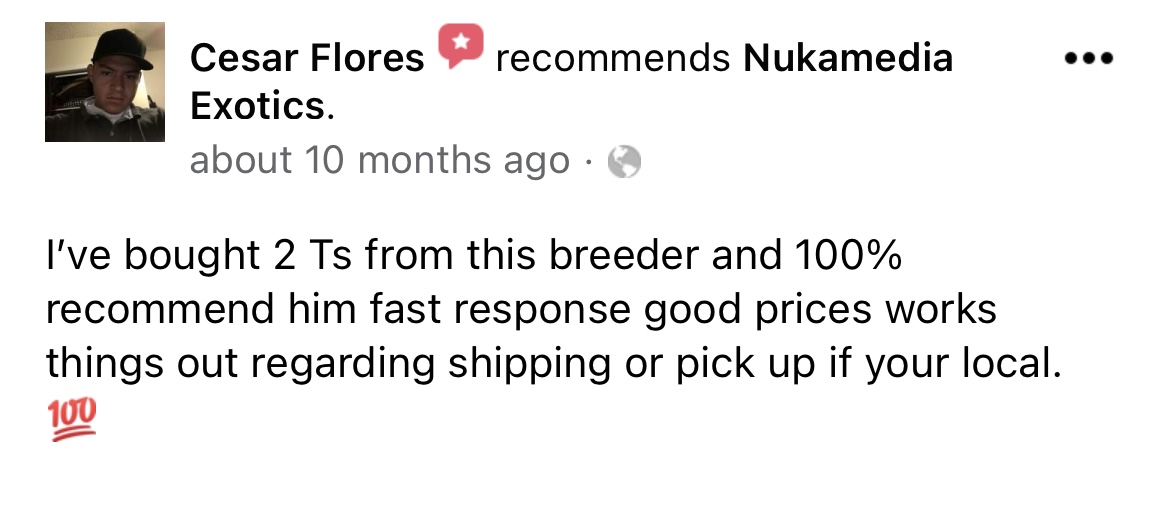Click the review line starting "I've bought 2 Ts"

point(474,255)
